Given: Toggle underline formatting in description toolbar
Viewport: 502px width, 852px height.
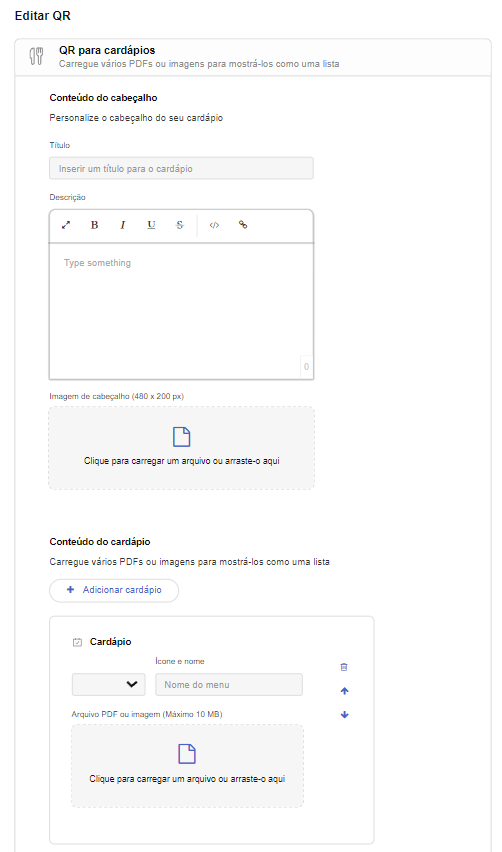Looking at the screenshot, I should point(151,225).
